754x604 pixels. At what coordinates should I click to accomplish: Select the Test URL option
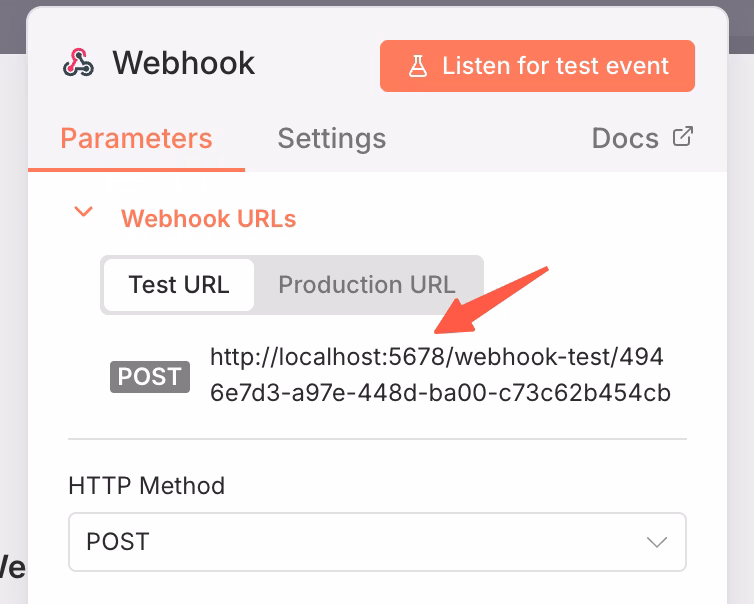pyautogui.click(x=179, y=284)
